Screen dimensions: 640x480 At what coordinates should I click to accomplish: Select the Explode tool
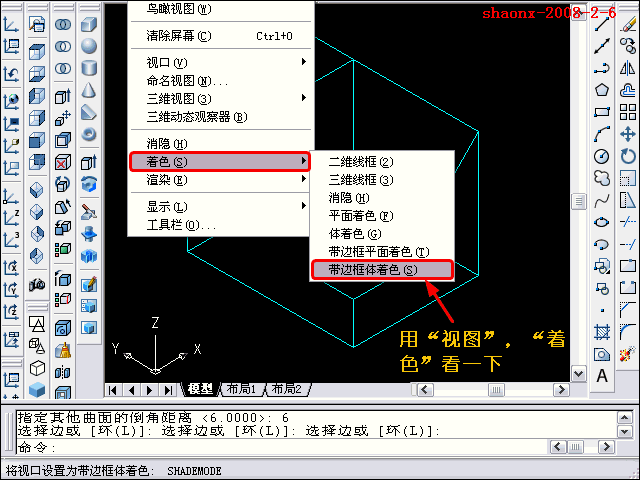(628, 353)
